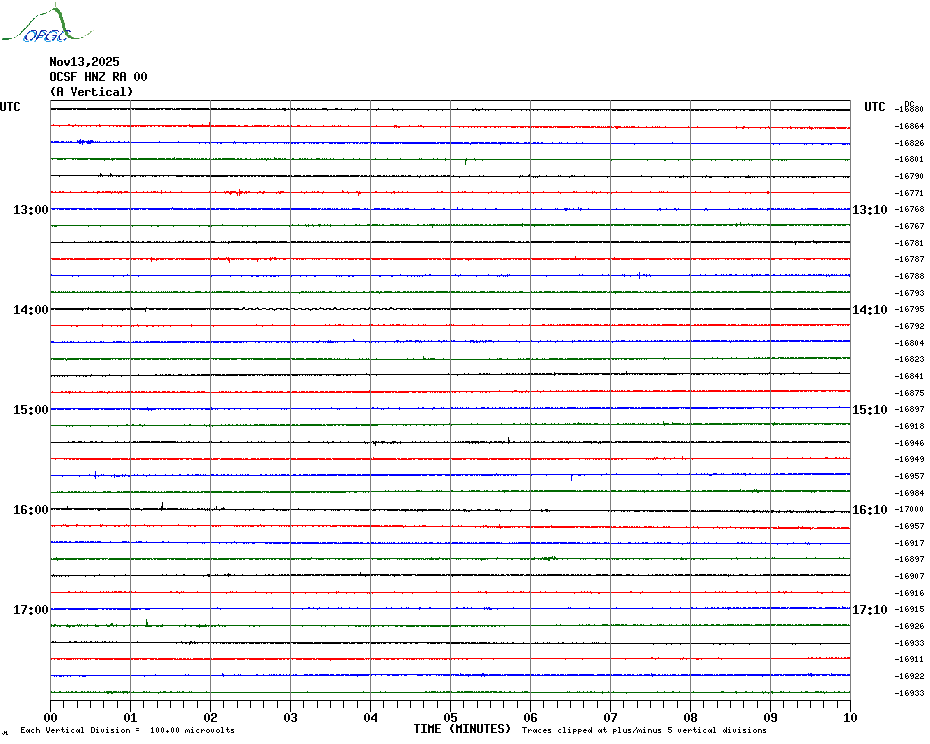Click the '06' minute axis label

point(531,717)
